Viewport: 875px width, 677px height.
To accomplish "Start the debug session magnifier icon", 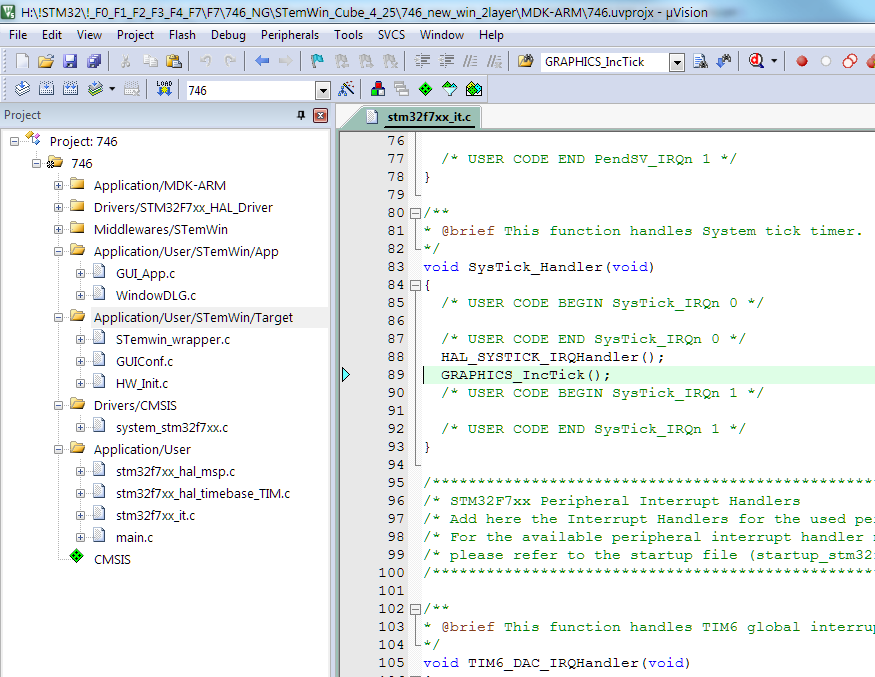I will point(758,61).
